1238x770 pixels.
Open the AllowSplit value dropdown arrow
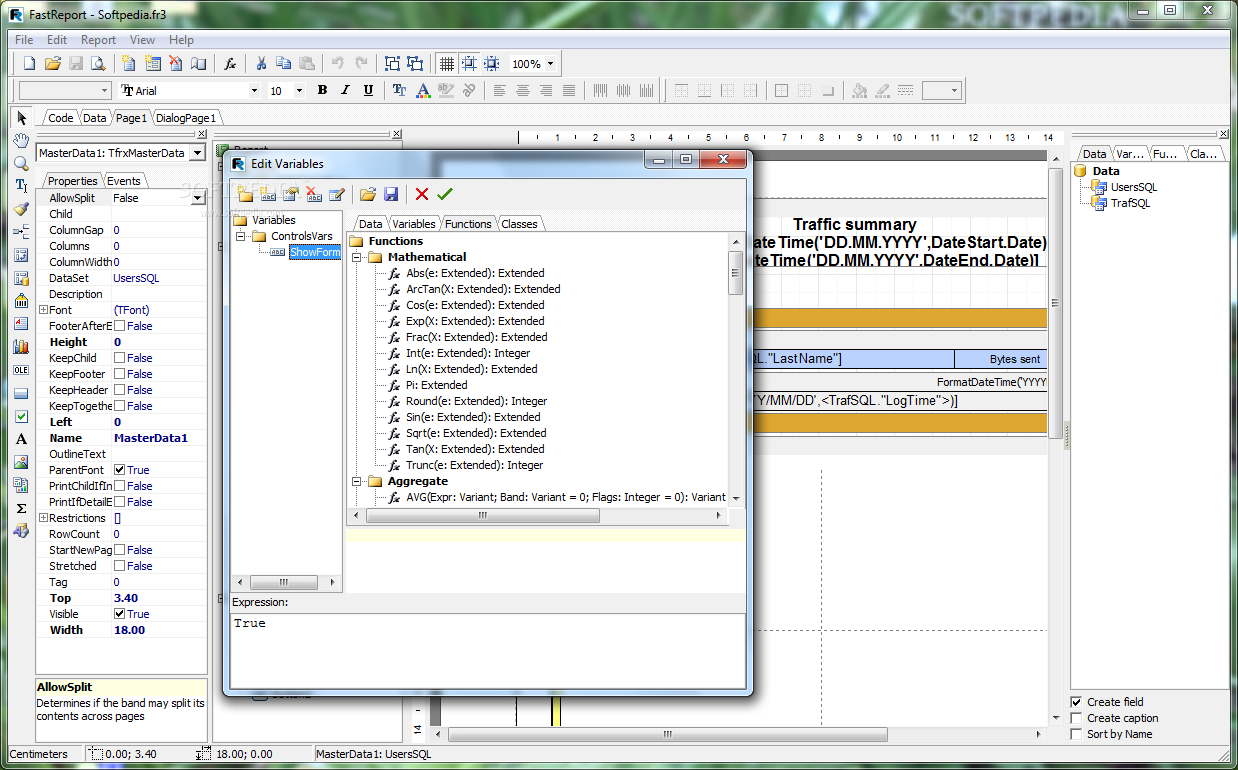coord(198,198)
